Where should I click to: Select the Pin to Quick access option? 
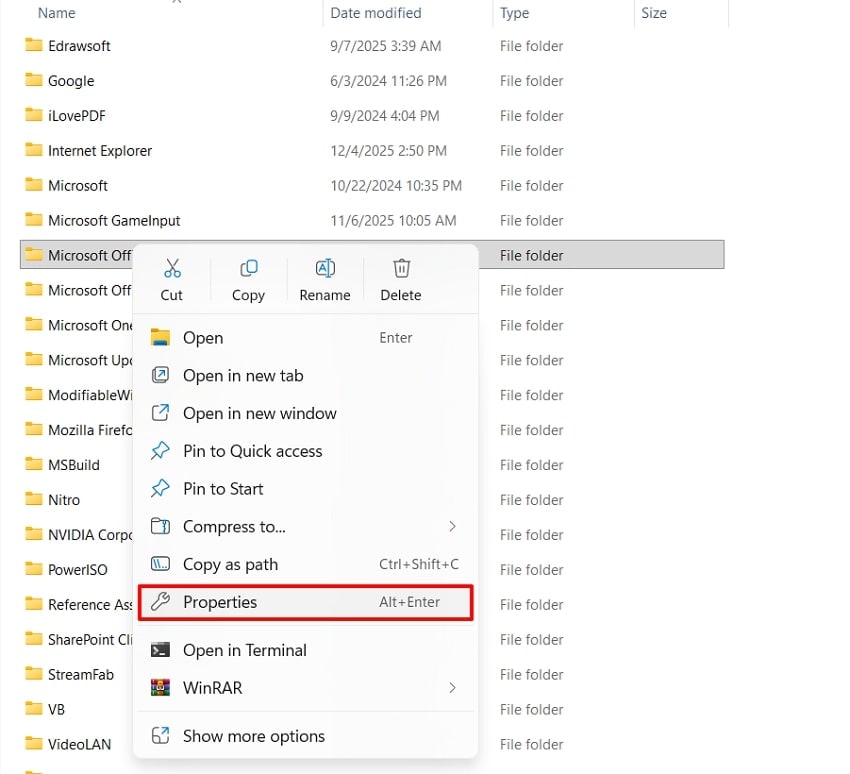(252, 451)
